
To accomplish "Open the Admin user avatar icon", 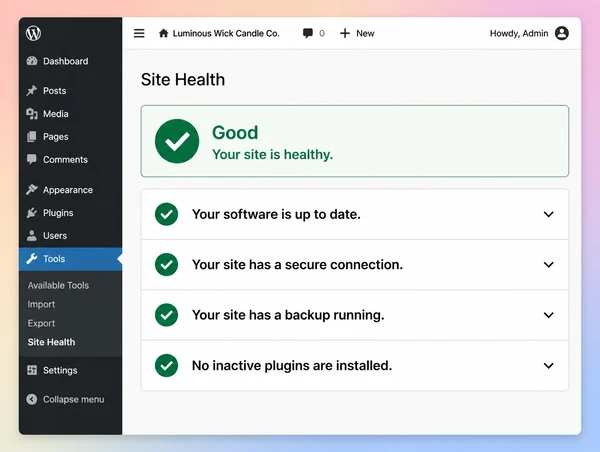I will coord(562,33).
